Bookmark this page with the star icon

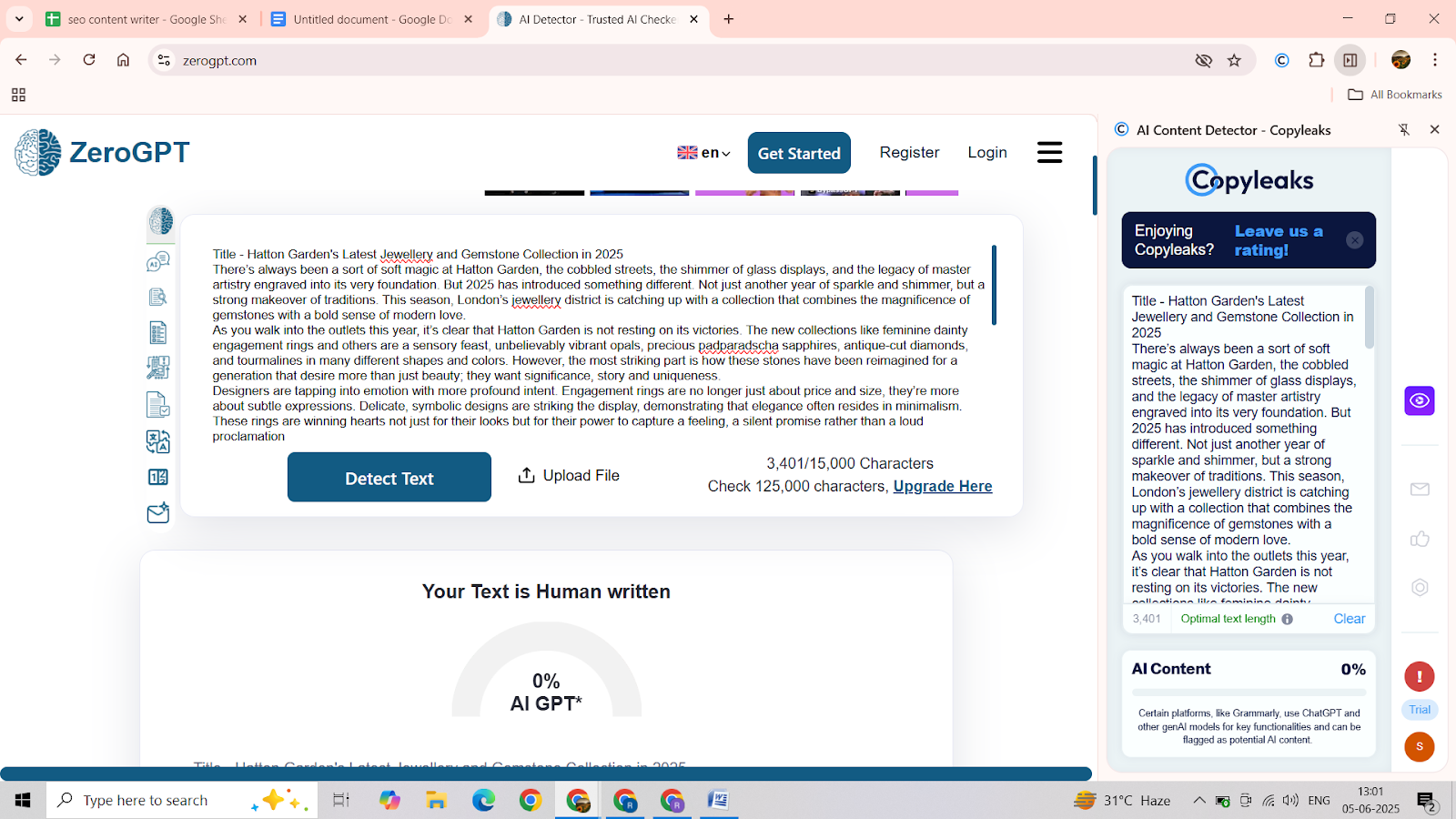pos(1234,61)
